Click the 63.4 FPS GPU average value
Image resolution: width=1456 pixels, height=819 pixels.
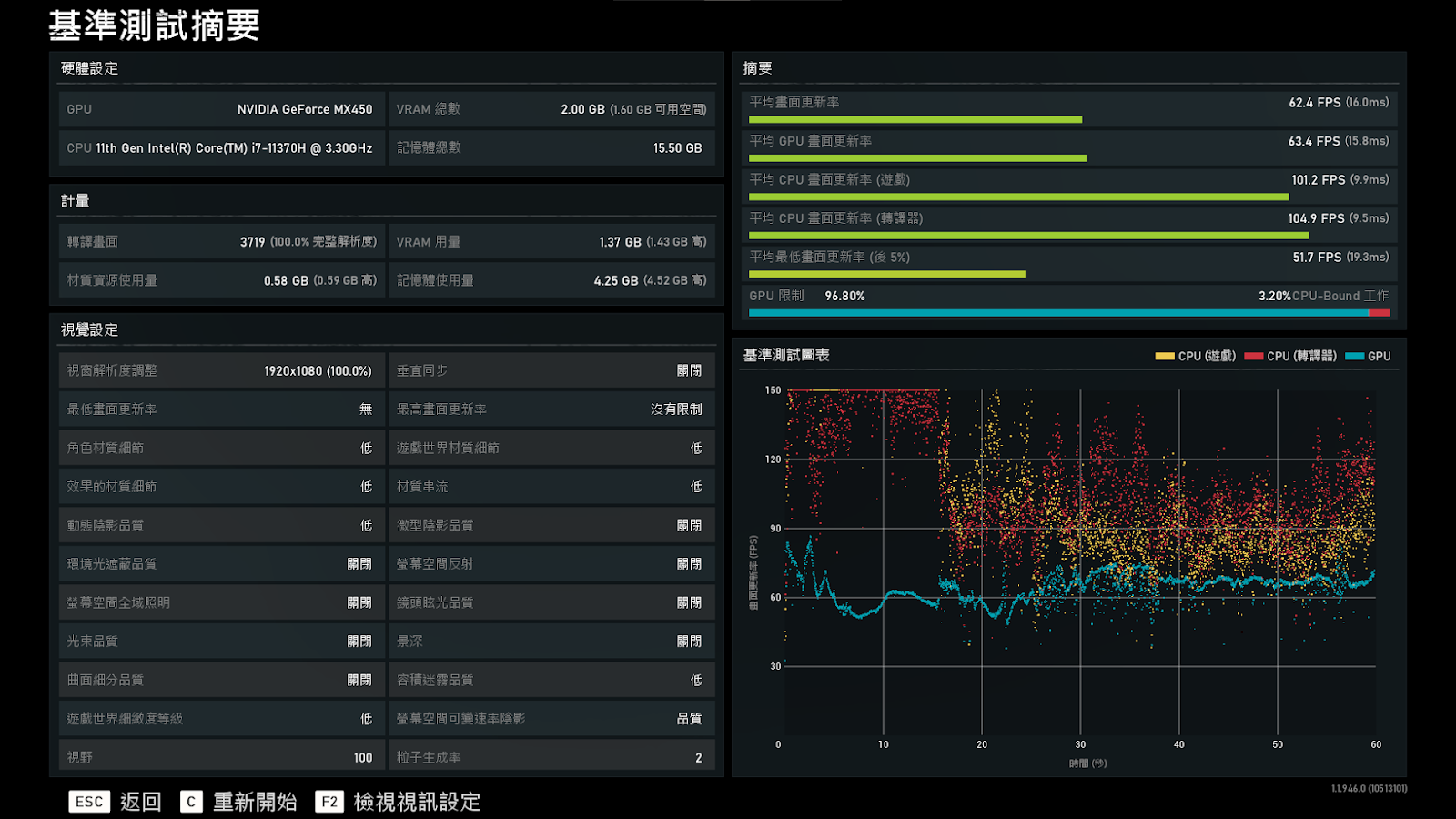(1314, 142)
